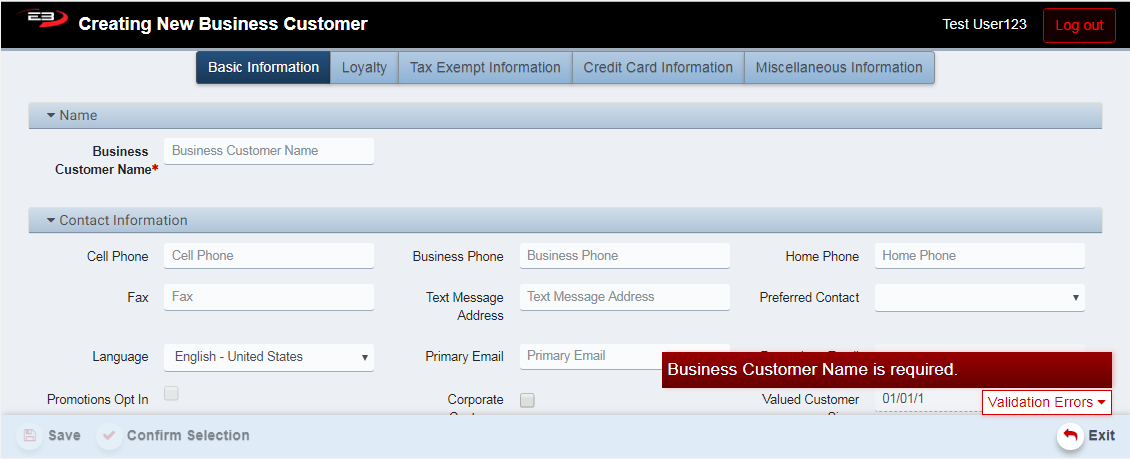The image size is (1130, 459).
Task: Click the Confirm Selection checkmark icon
Action: (x=109, y=435)
